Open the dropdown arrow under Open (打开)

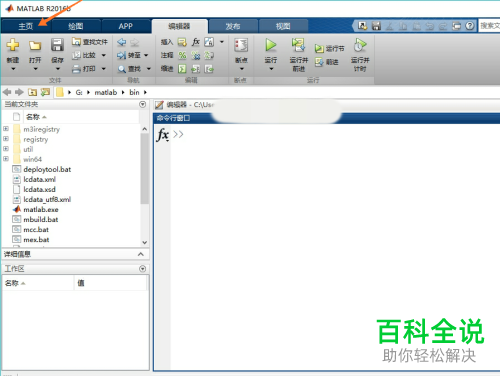click(x=35, y=69)
